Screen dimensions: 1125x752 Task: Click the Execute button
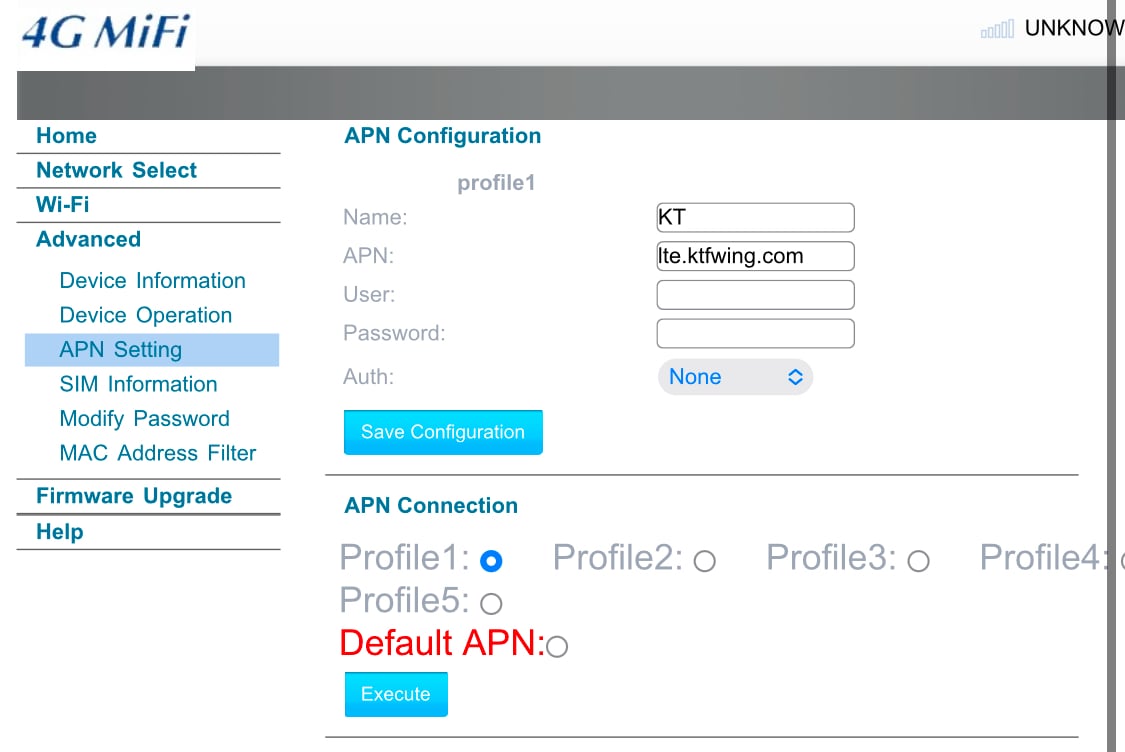tap(396, 694)
